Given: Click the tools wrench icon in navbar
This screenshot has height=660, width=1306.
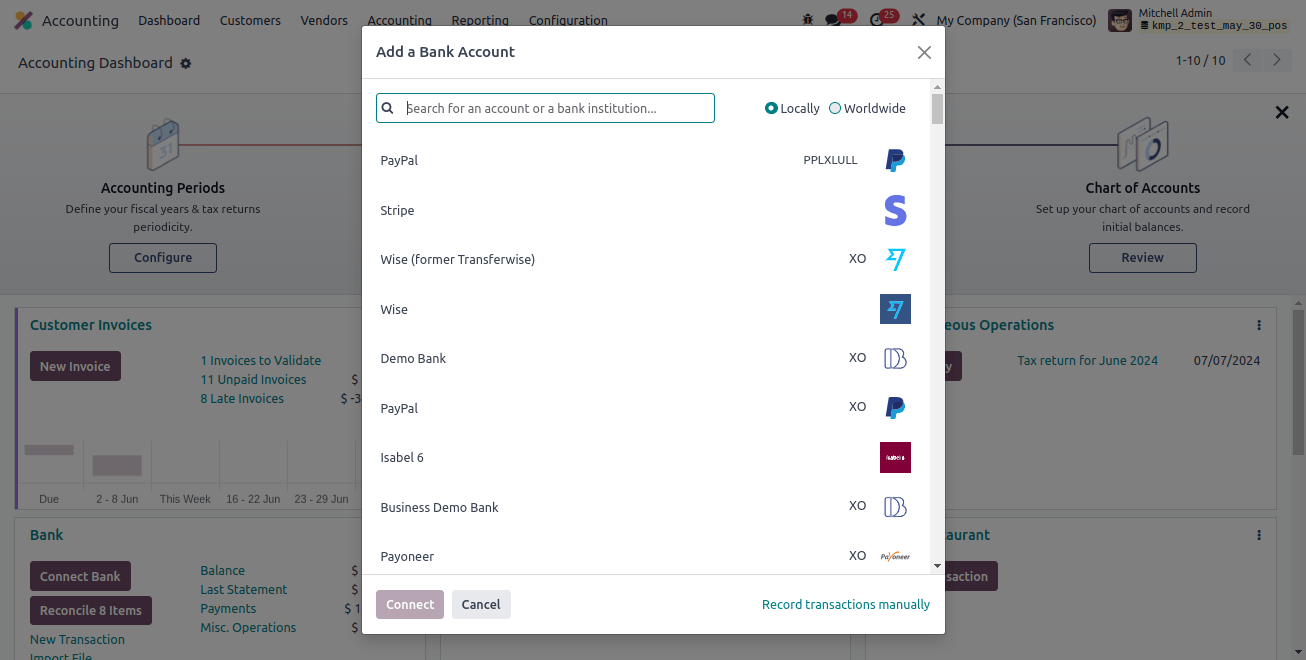Looking at the screenshot, I should click(918, 20).
